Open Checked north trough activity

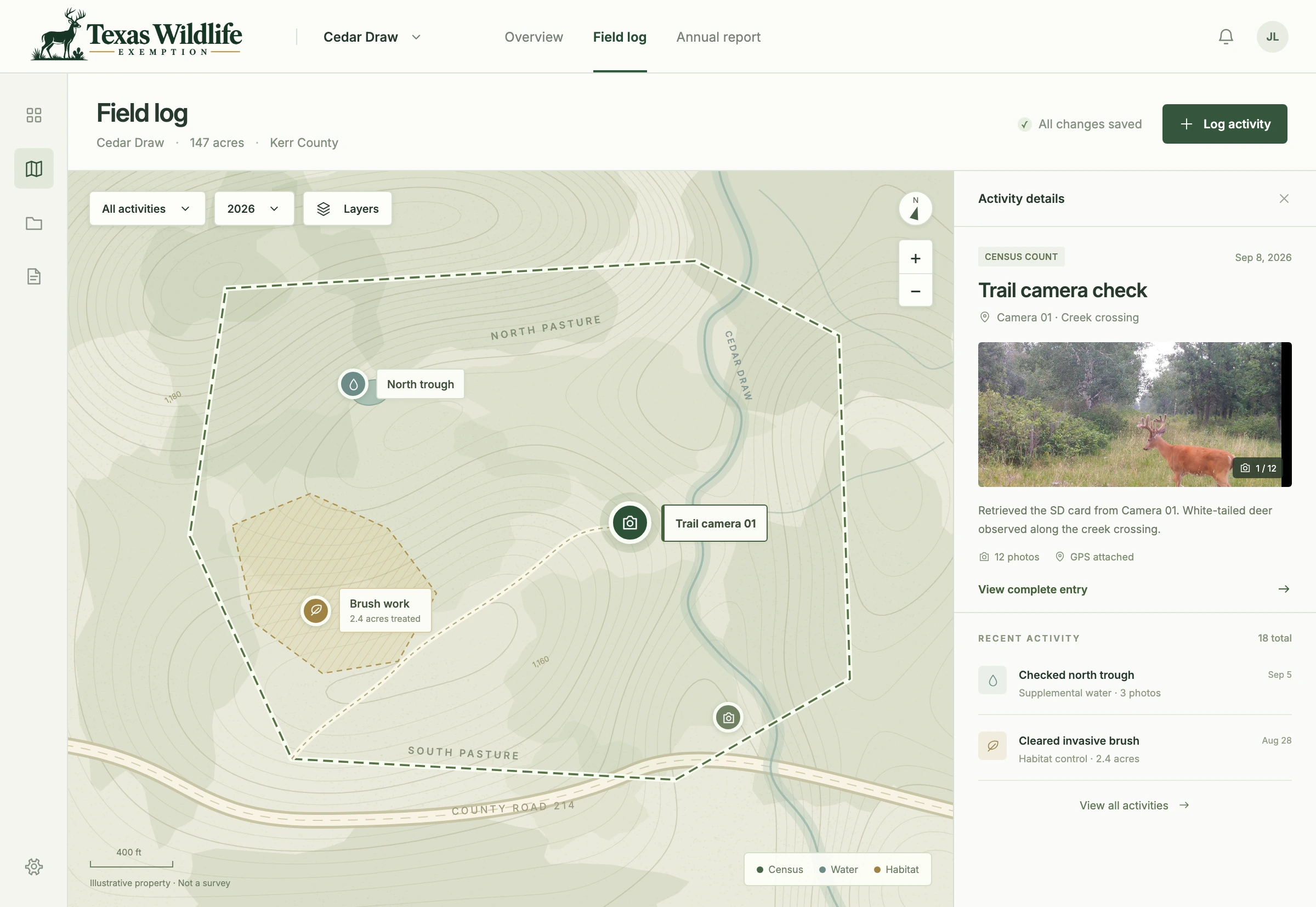click(x=1134, y=683)
